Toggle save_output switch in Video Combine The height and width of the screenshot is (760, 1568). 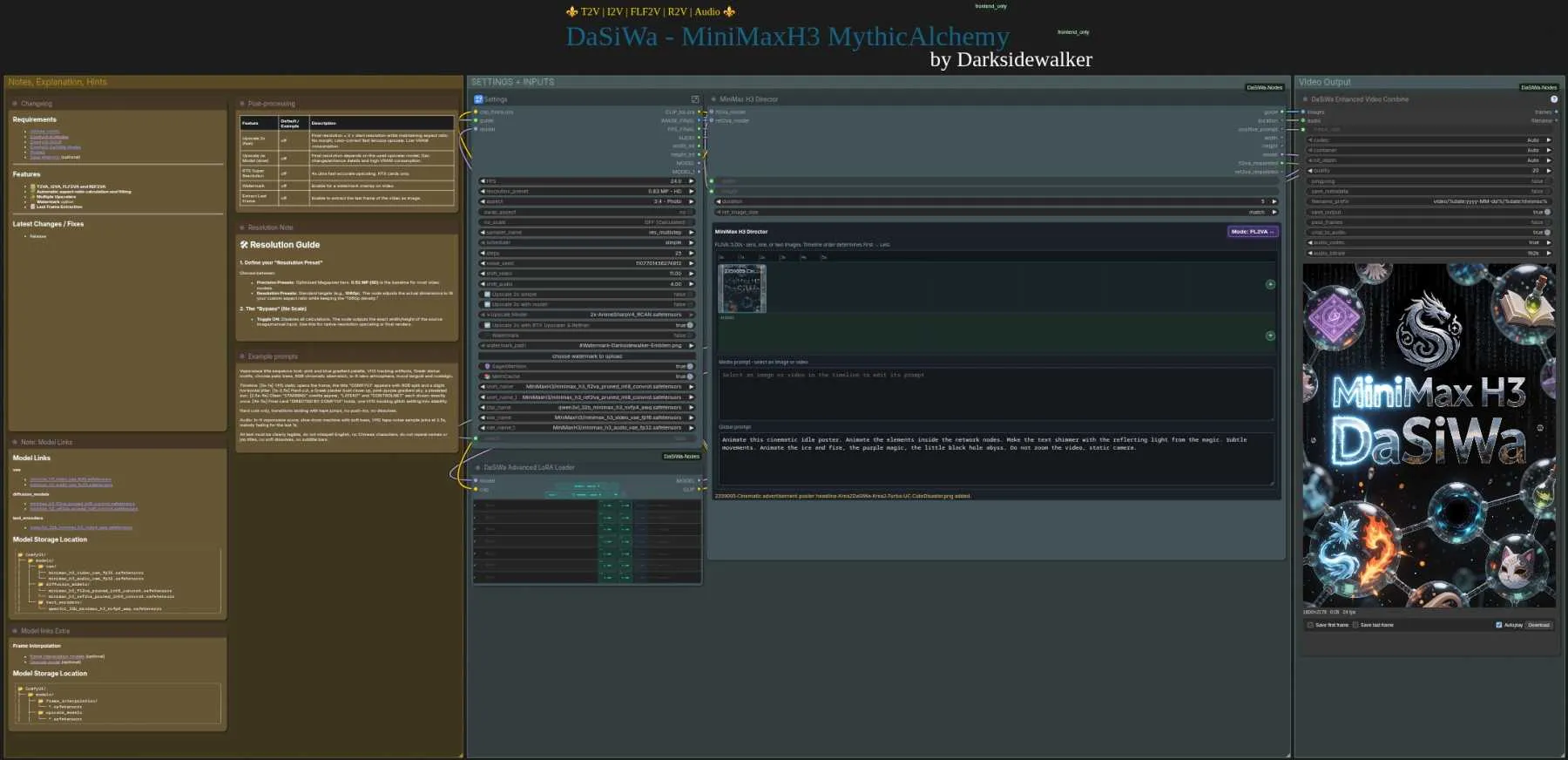1546,212
